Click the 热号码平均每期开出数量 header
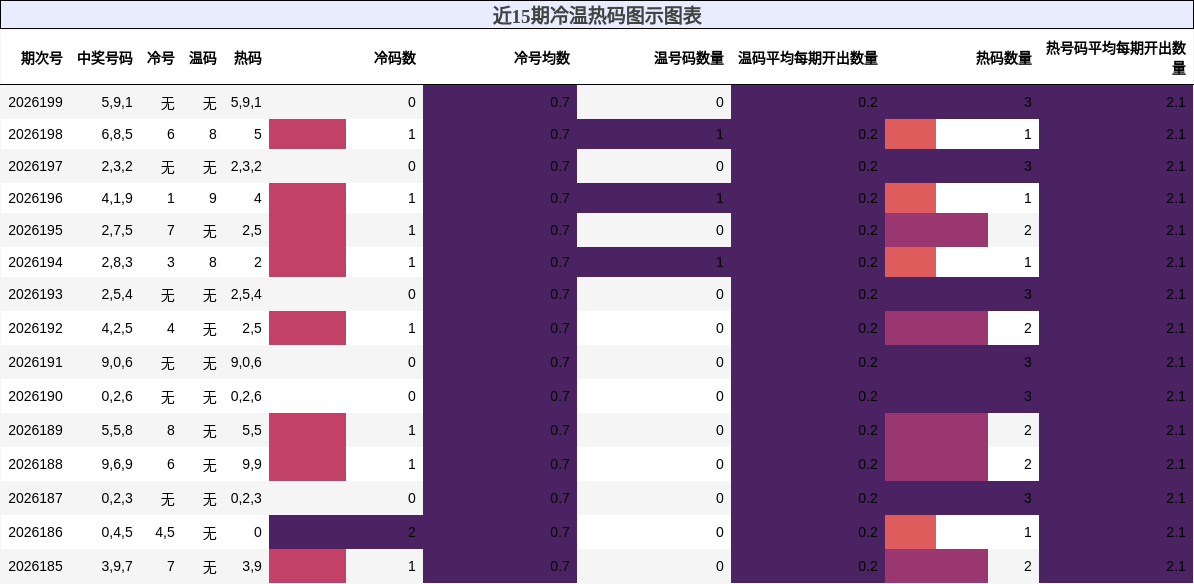The height and width of the screenshot is (584, 1194). [x=1116, y=58]
